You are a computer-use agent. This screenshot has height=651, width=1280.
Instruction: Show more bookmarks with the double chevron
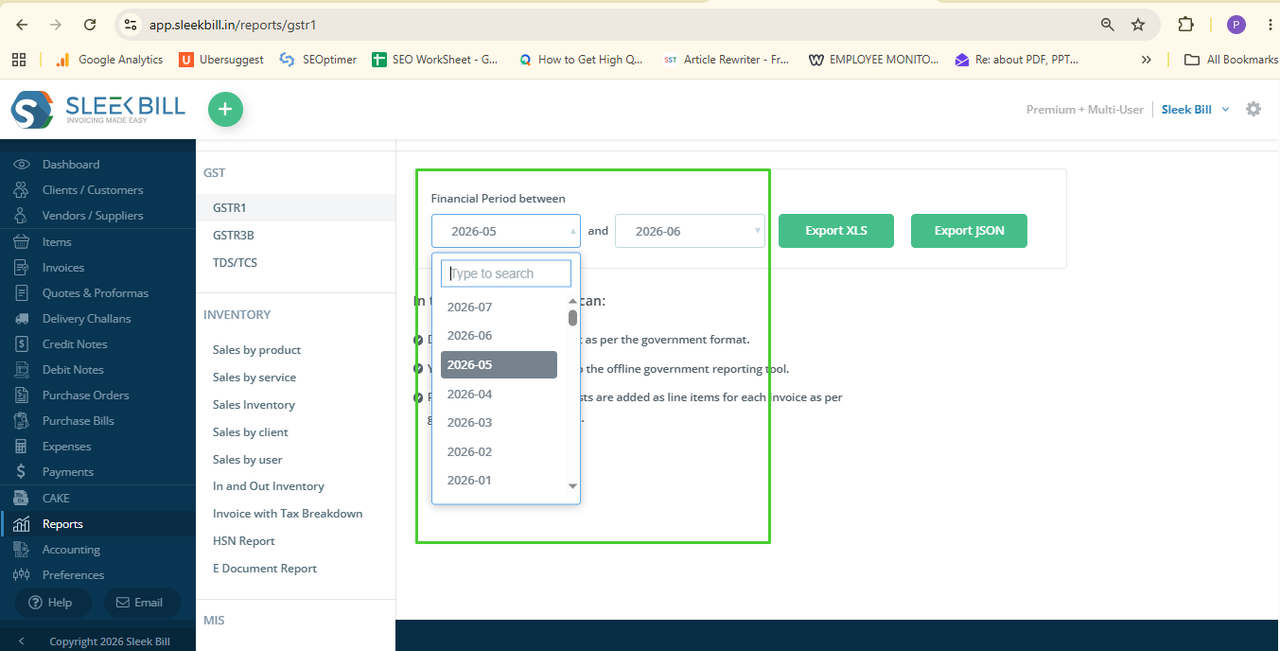tap(1146, 60)
